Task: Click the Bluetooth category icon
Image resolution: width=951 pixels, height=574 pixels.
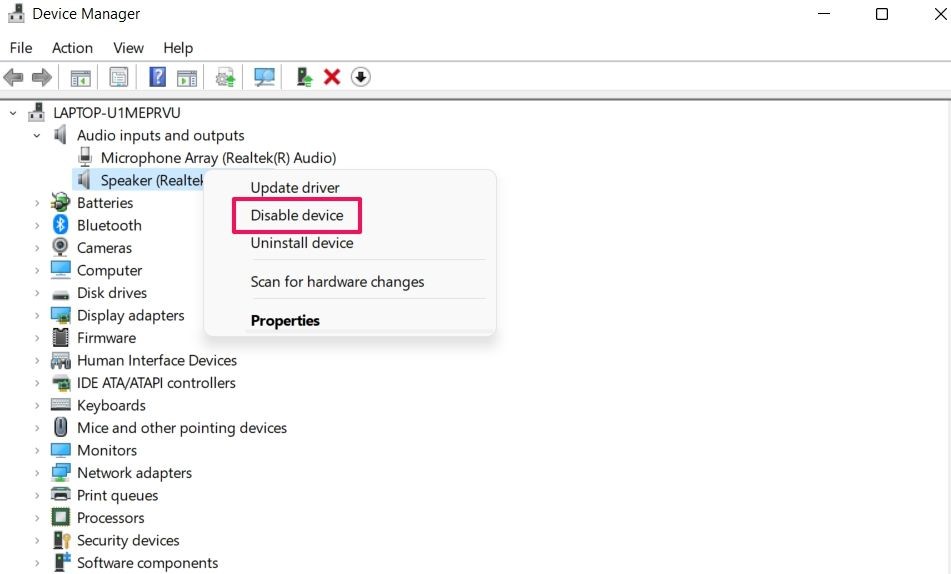Action: click(60, 225)
